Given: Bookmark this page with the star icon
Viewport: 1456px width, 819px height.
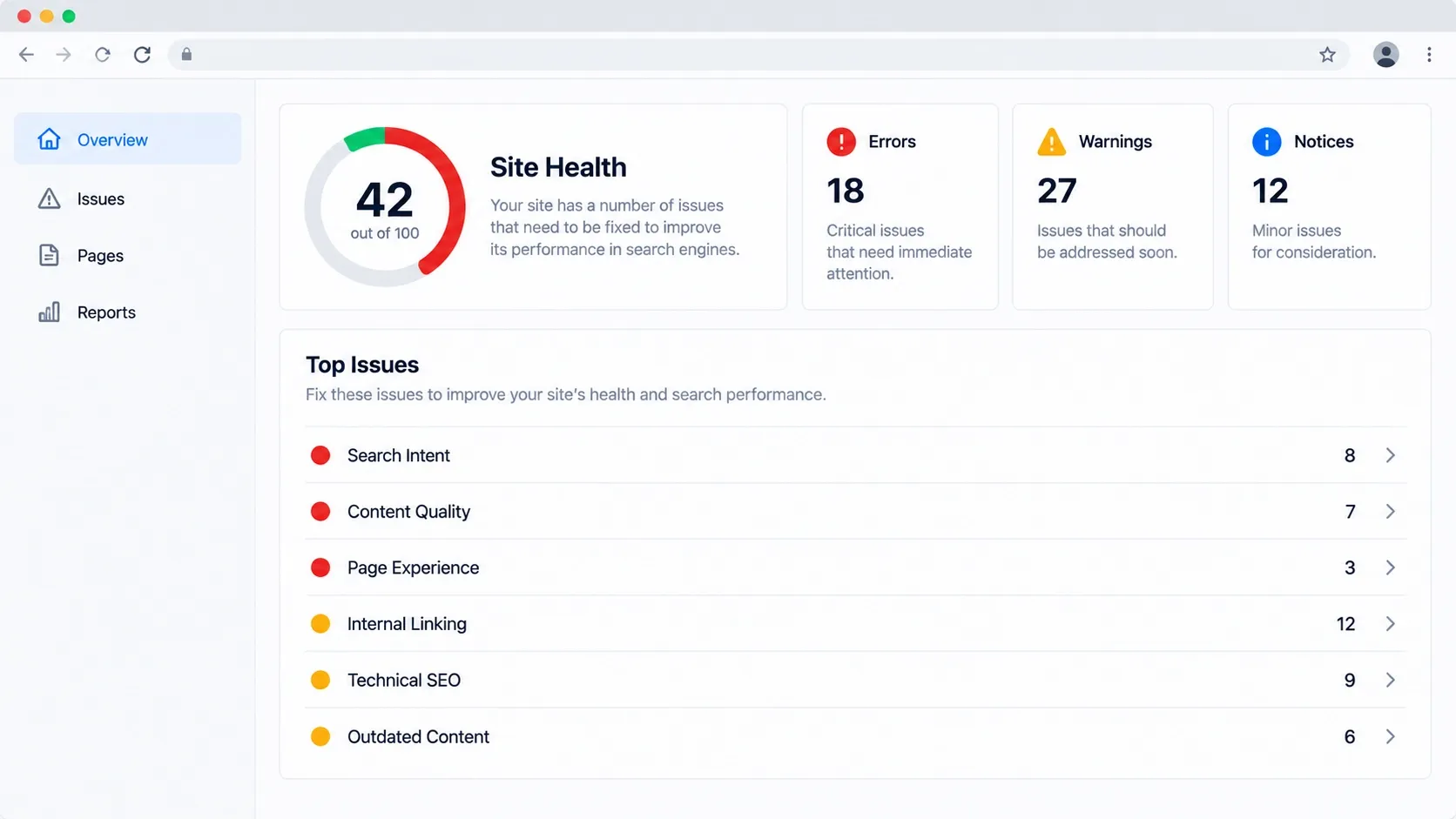Looking at the screenshot, I should (1327, 55).
